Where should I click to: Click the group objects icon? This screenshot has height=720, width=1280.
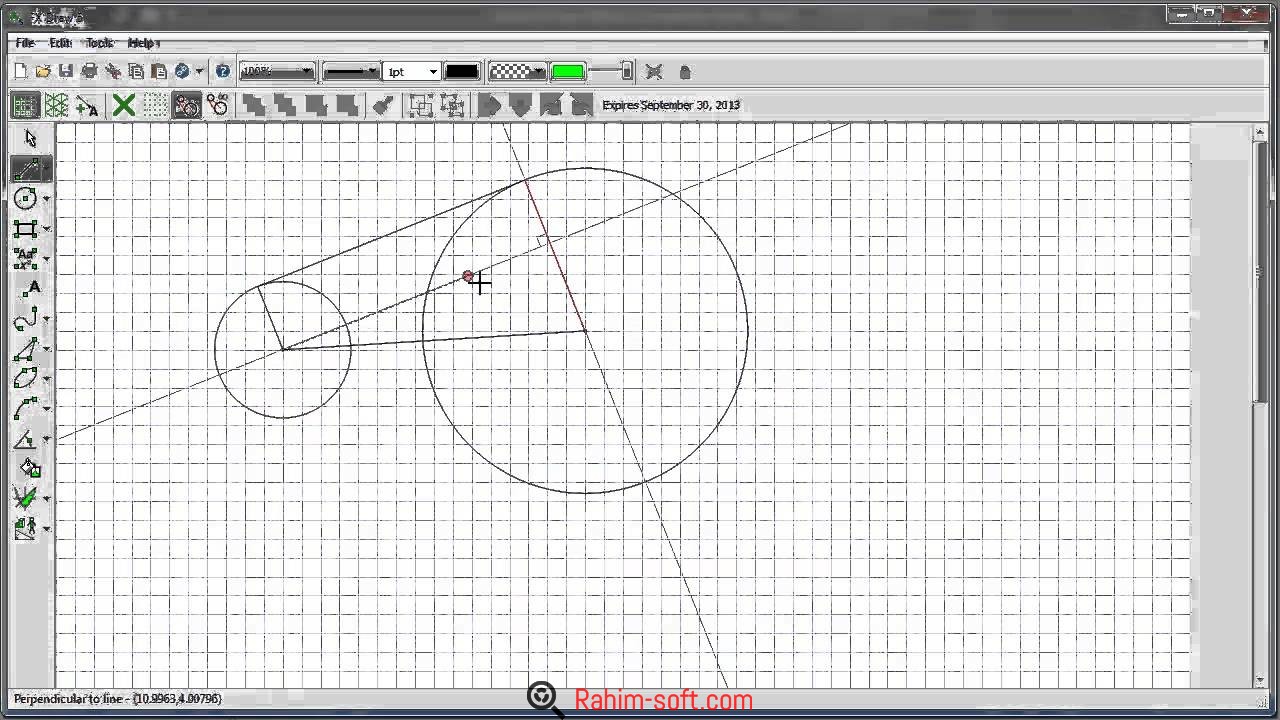point(421,105)
